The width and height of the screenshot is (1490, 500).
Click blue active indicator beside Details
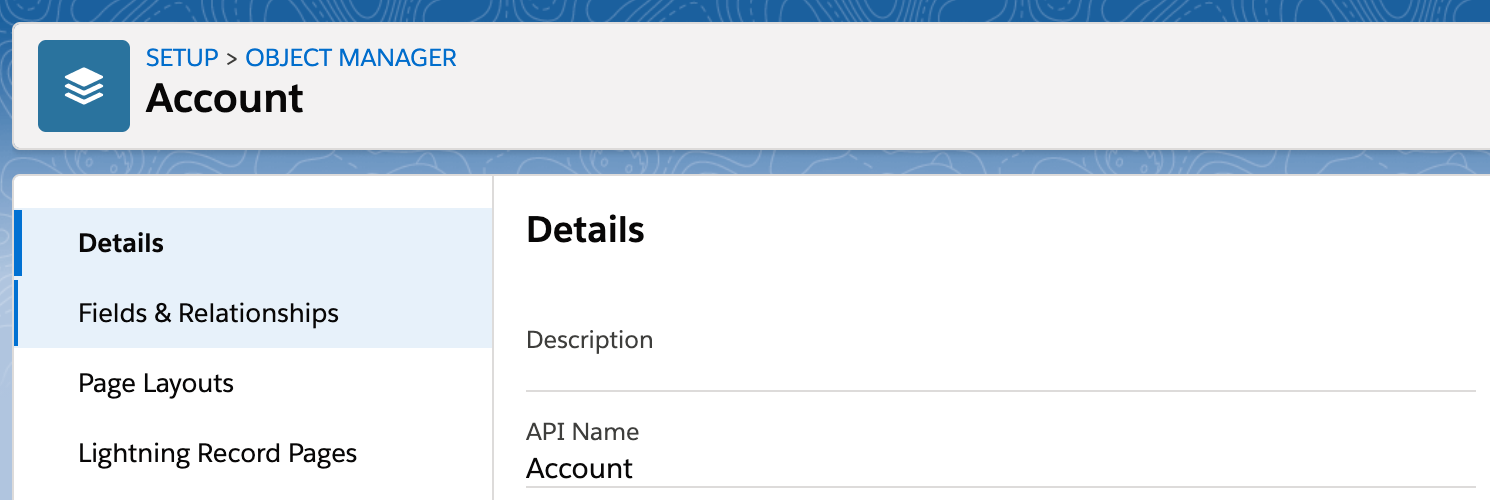tap(17, 243)
